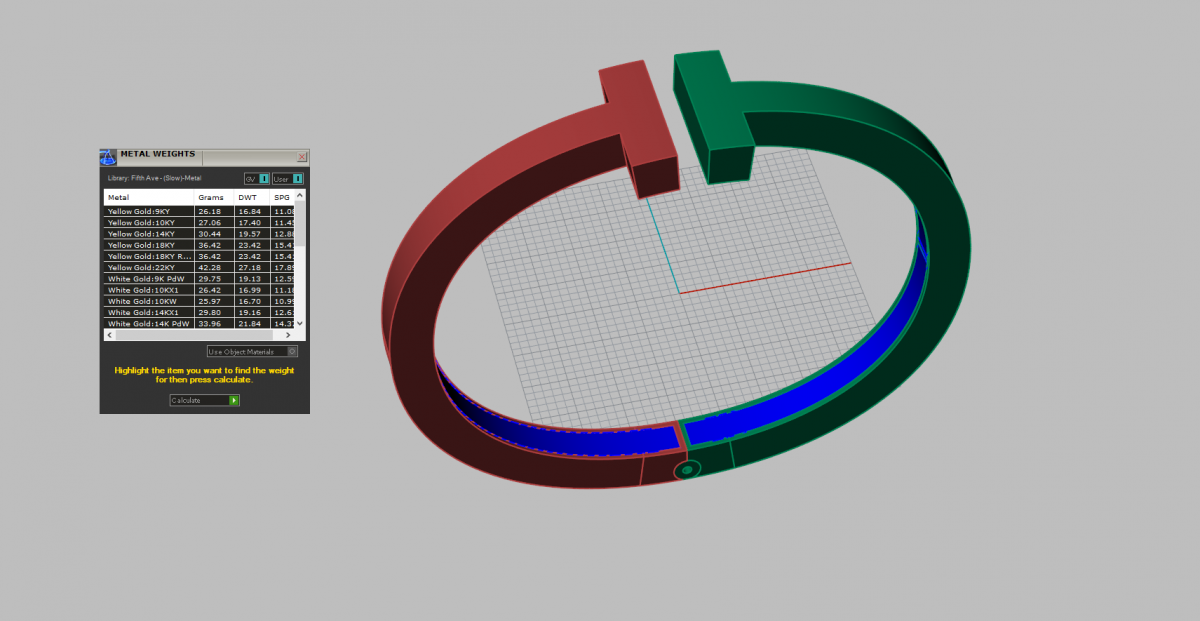
Task: Select the White Gold:9K PdW row
Action: (199, 279)
